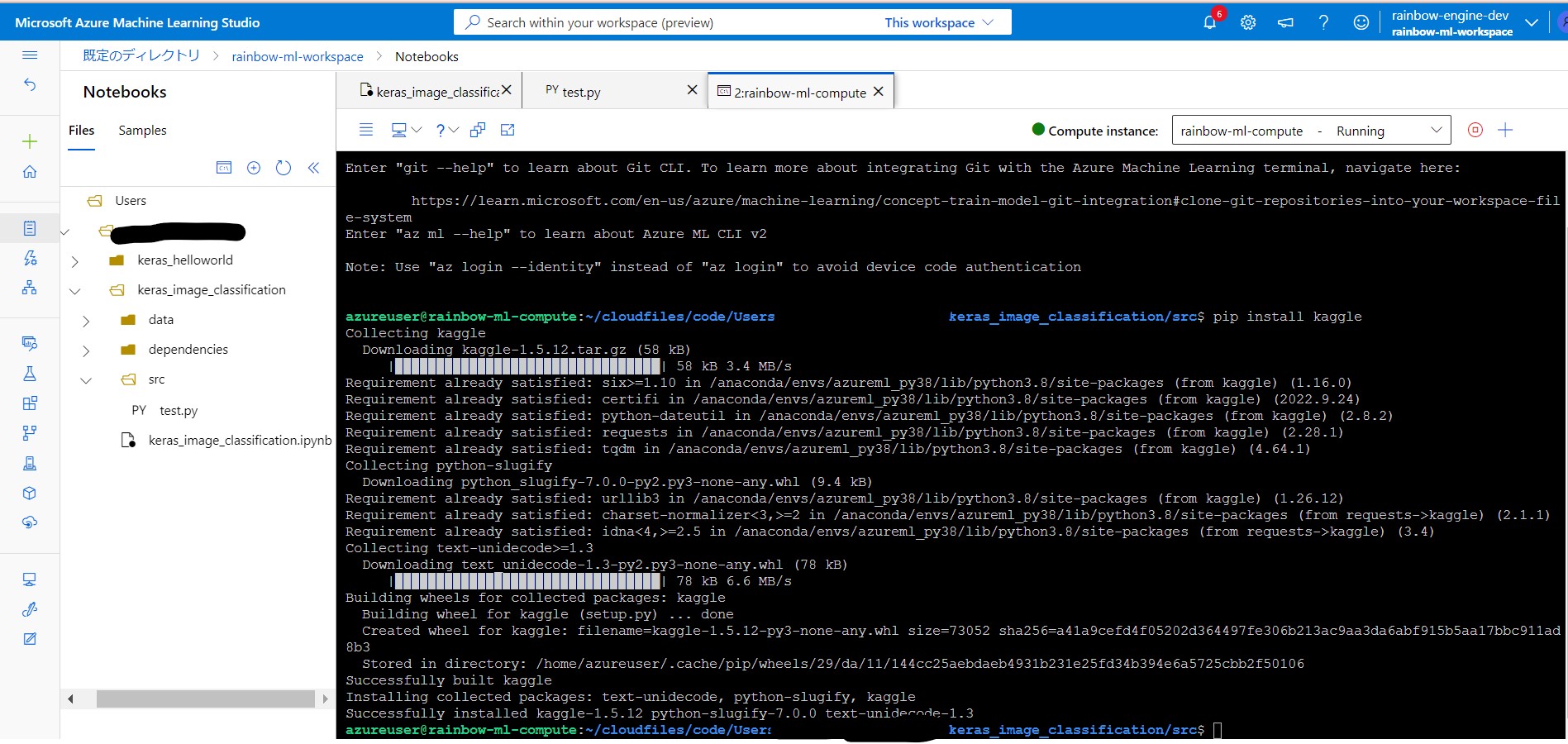This screenshot has height=744, width=1568.
Task: Click the file explorer horizontal scrollbar
Action: [x=206, y=699]
